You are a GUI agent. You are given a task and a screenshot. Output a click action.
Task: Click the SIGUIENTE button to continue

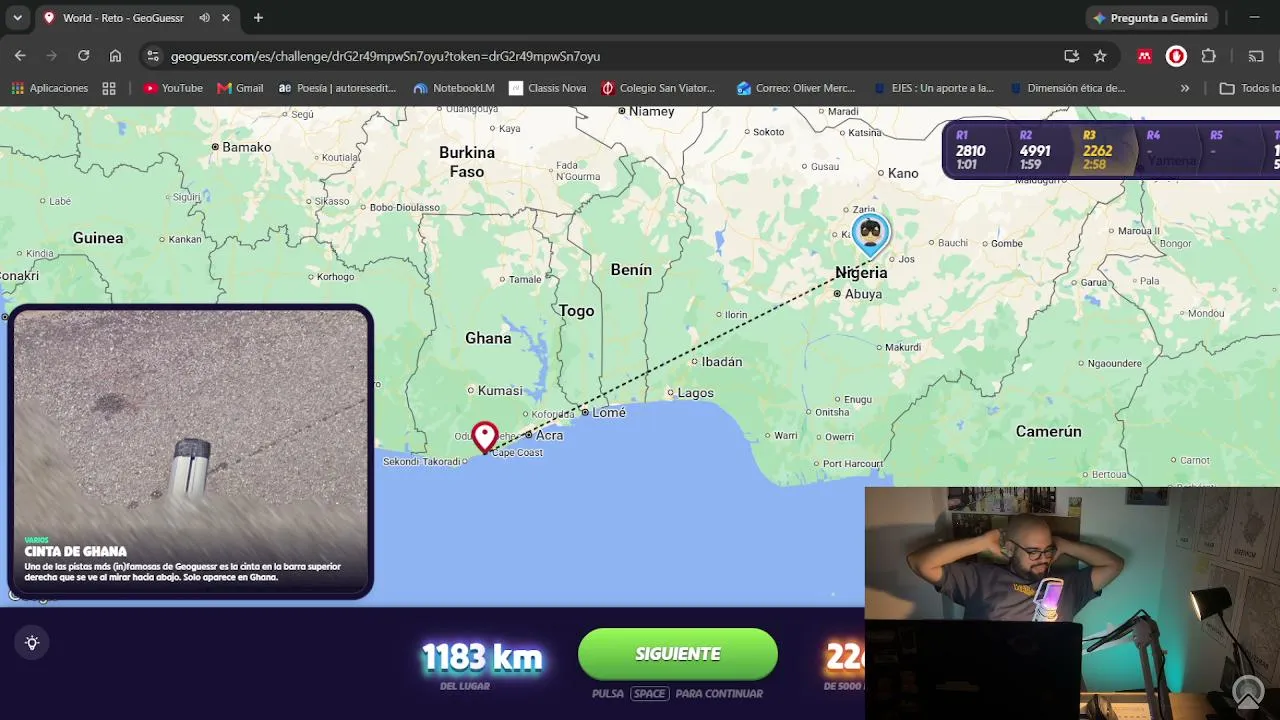tap(678, 654)
